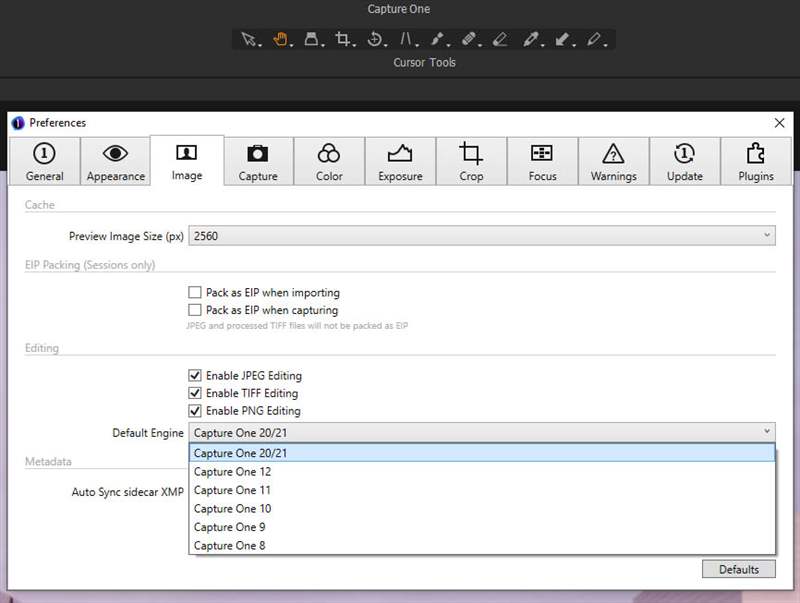
Task: Enable Pack as EIP when capturing
Action: tap(194, 310)
